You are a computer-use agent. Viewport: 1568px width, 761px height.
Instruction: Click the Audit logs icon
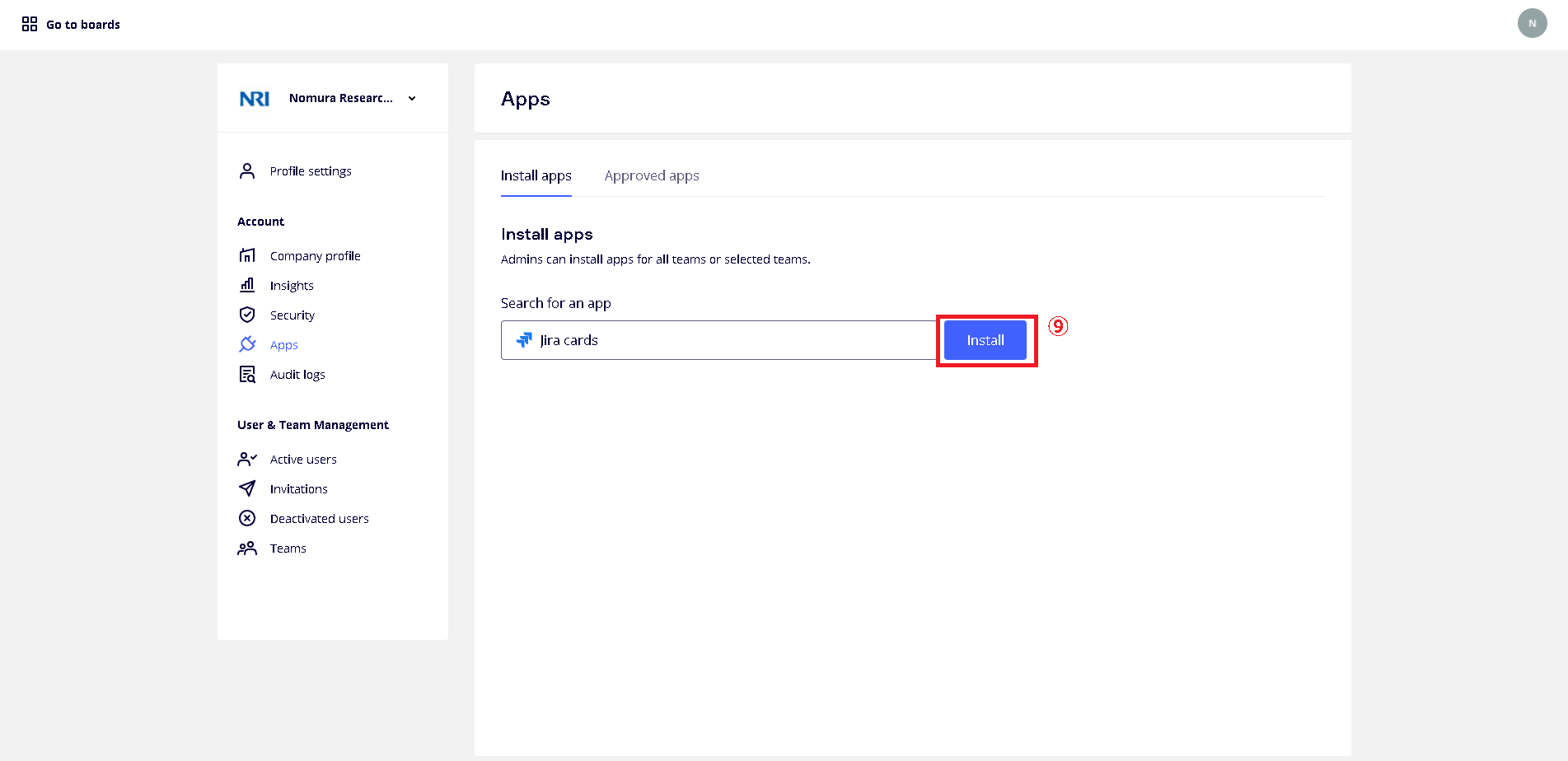tap(247, 374)
